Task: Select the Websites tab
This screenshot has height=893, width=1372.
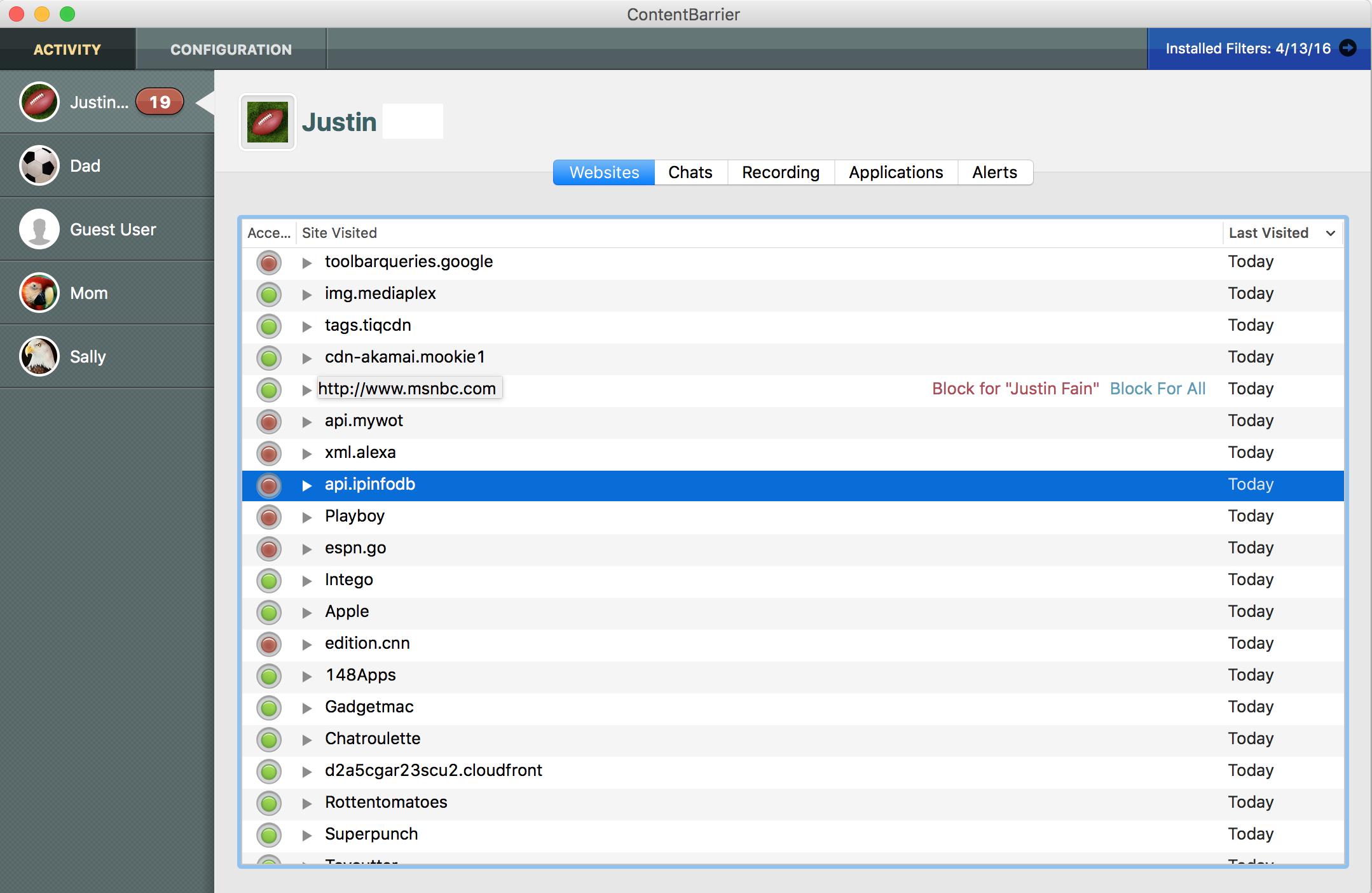Action: point(604,172)
